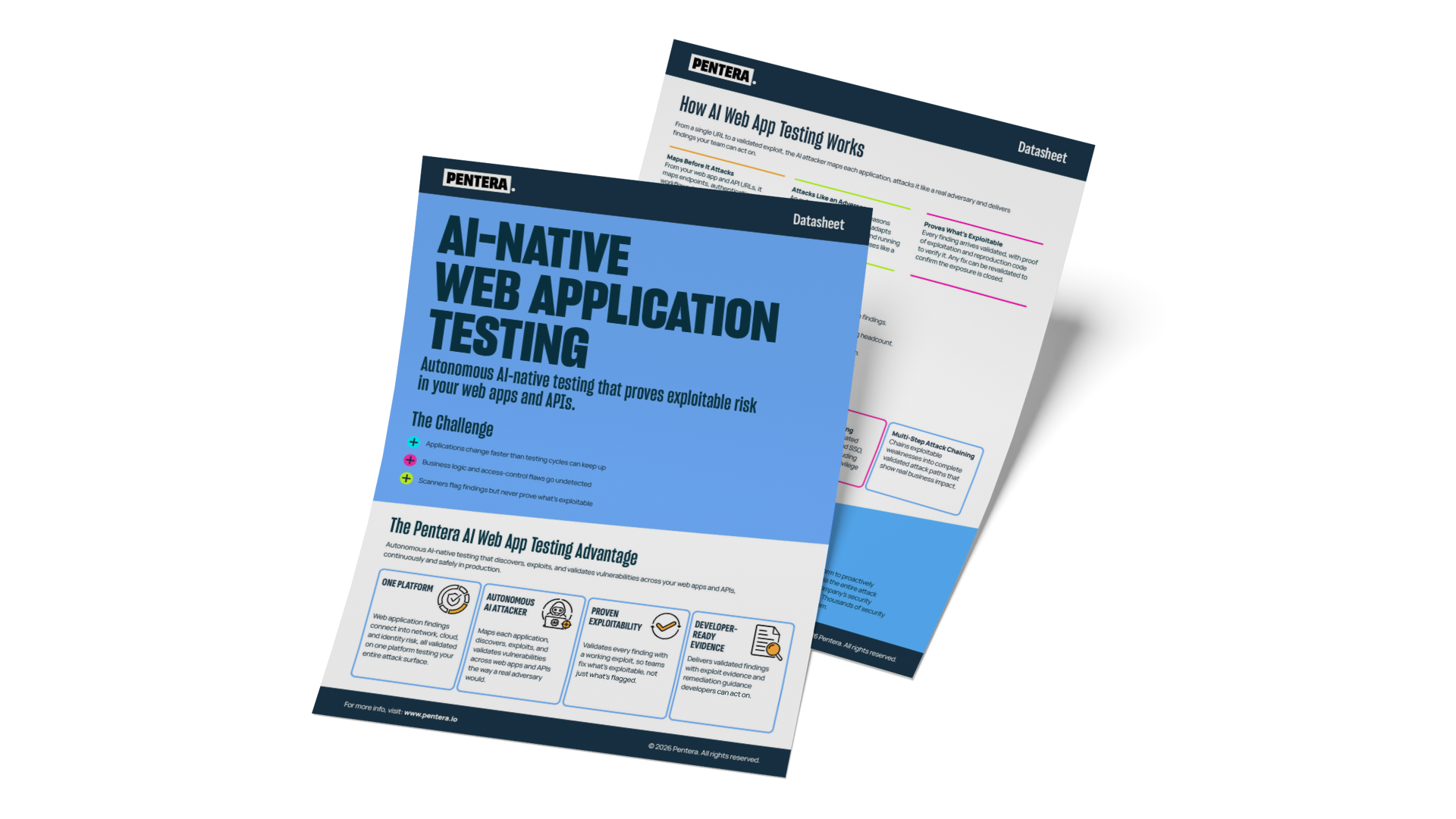
Task: Click the front page '© 2026 Pentera' copyright
Action: pyautogui.click(x=704, y=753)
